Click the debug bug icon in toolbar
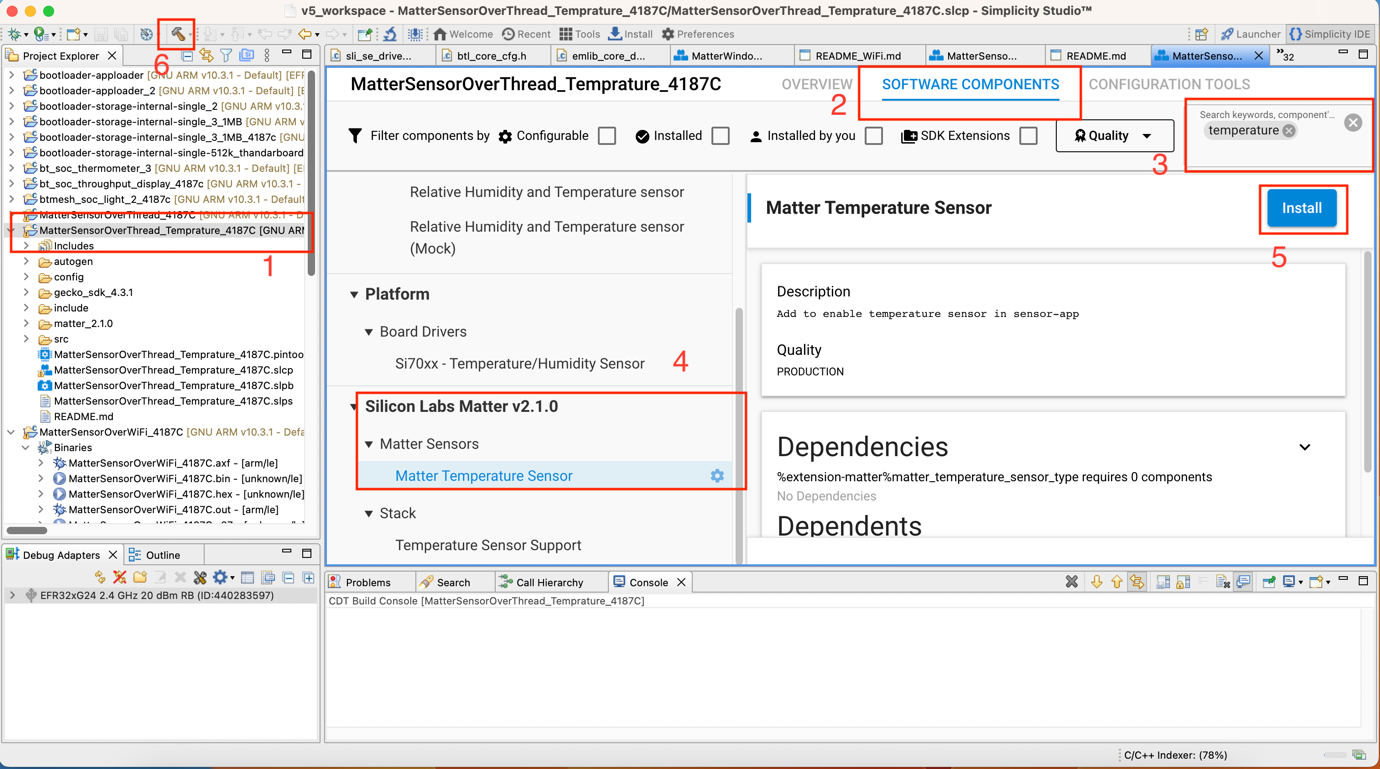The height and width of the screenshot is (769, 1380). [15, 34]
